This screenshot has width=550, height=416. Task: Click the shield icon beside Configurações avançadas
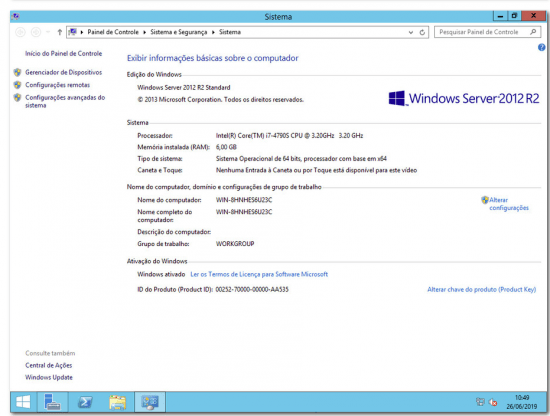click(17, 98)
